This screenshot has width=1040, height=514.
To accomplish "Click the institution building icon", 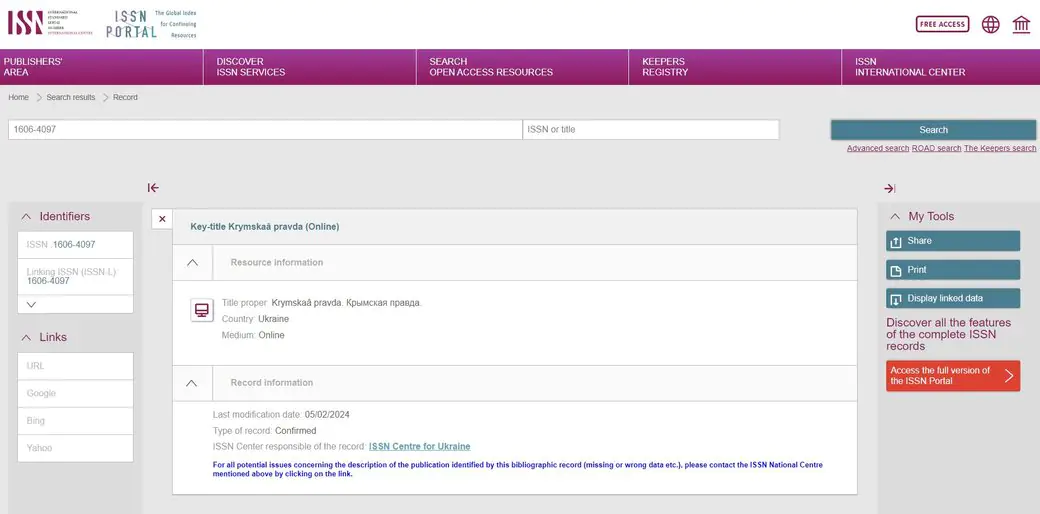I will click(1021, 24).
